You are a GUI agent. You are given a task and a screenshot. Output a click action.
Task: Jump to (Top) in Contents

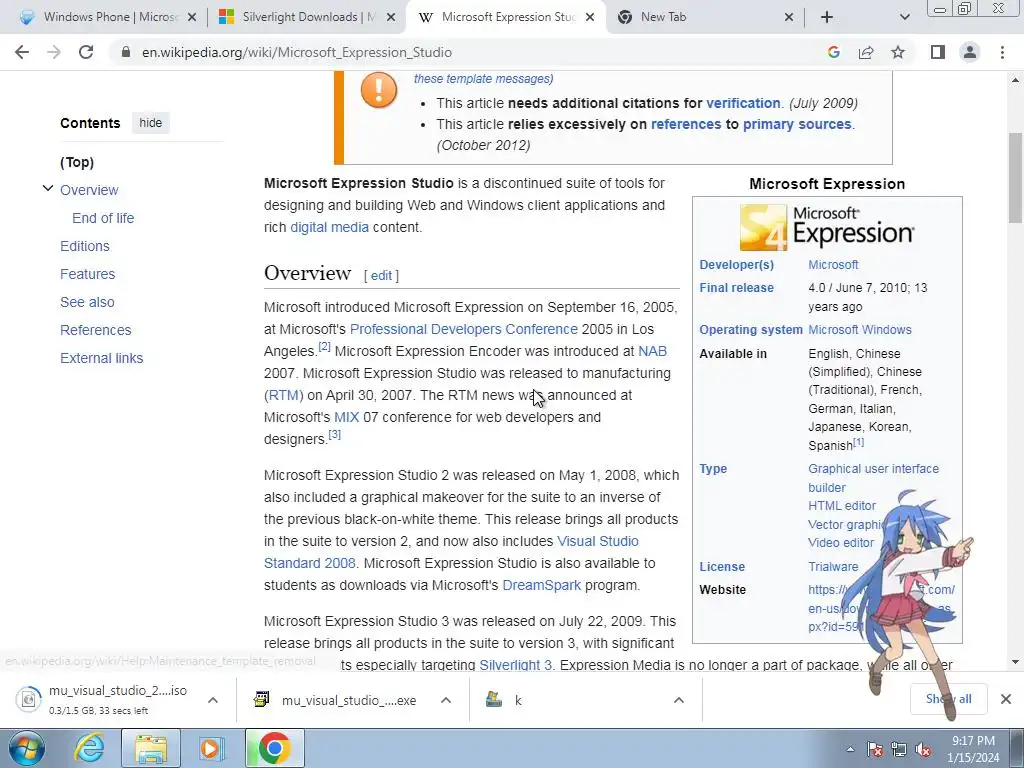[x=77, y=162]
